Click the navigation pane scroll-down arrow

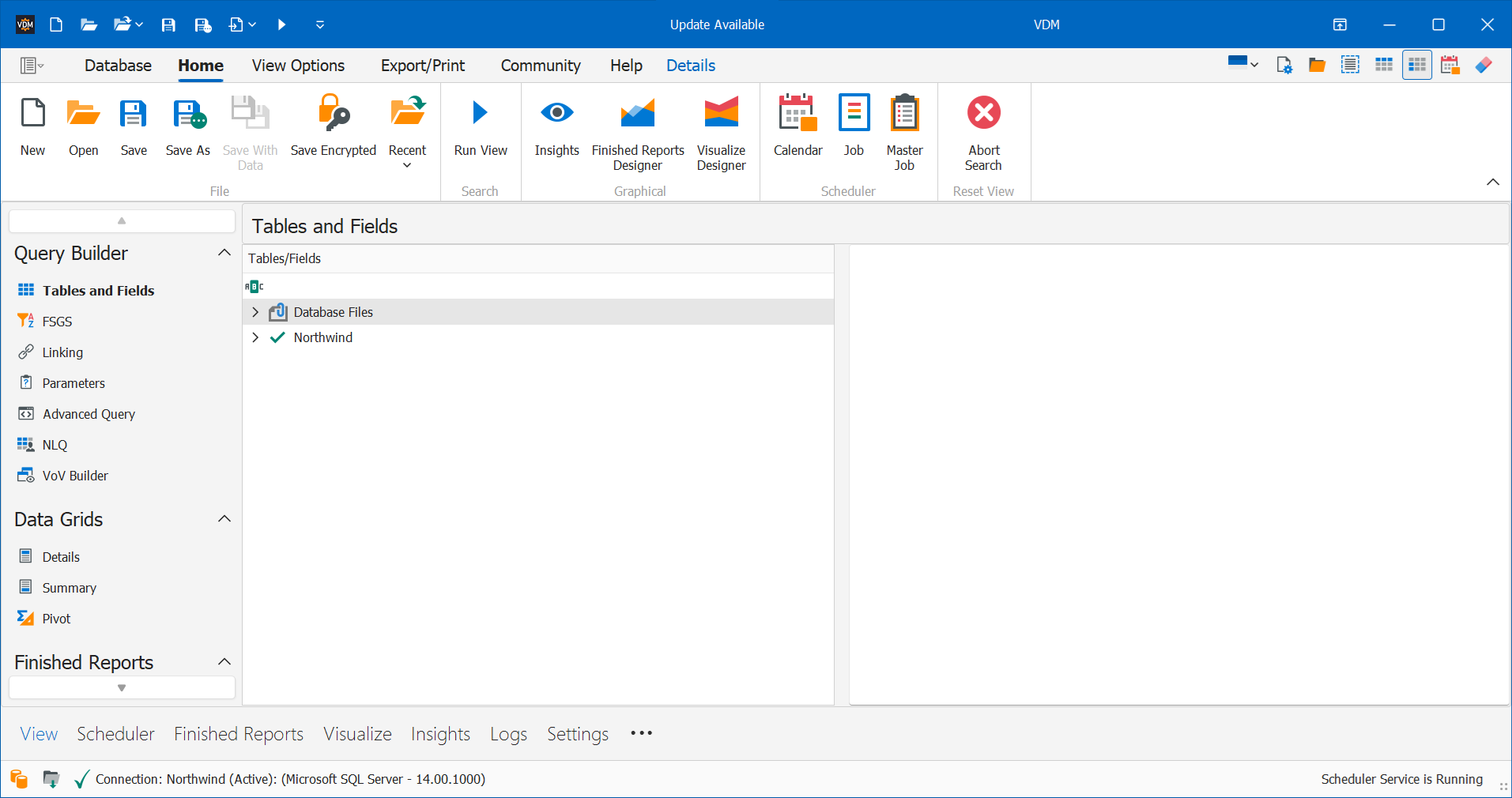coord(122,687)
